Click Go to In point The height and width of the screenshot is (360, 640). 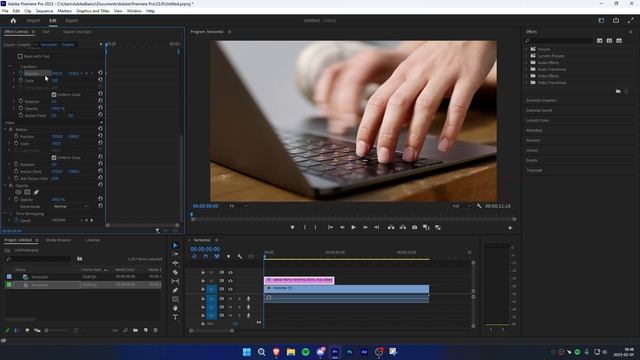[x=331, y=227]
